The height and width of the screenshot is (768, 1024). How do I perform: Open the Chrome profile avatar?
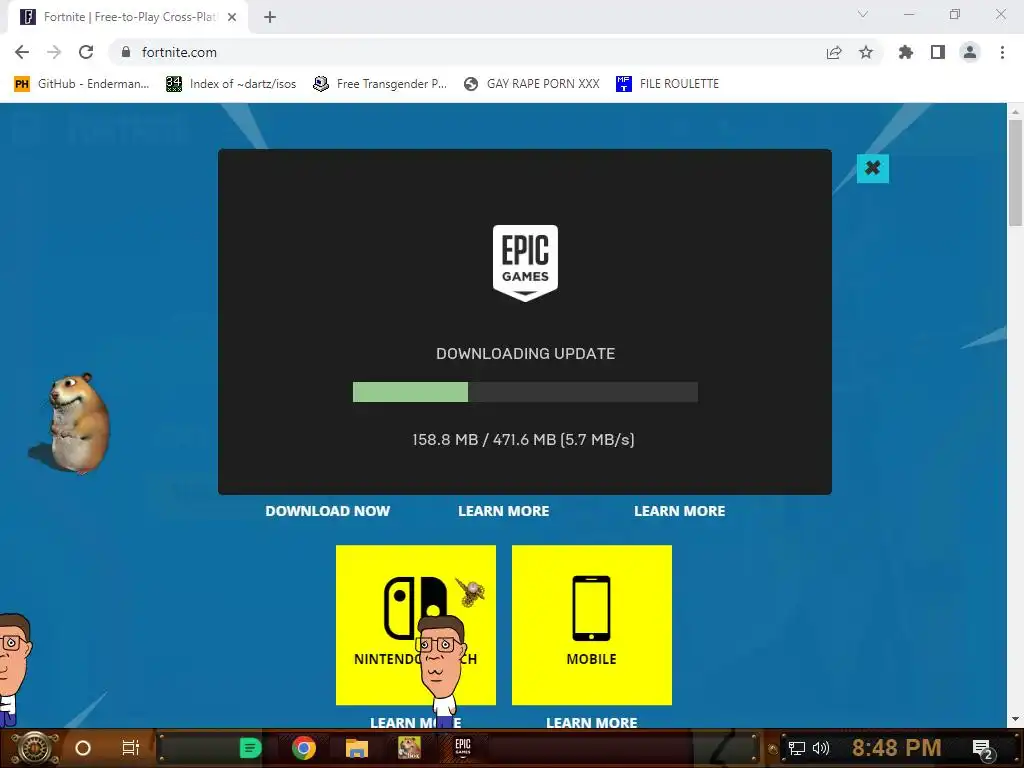970,52
